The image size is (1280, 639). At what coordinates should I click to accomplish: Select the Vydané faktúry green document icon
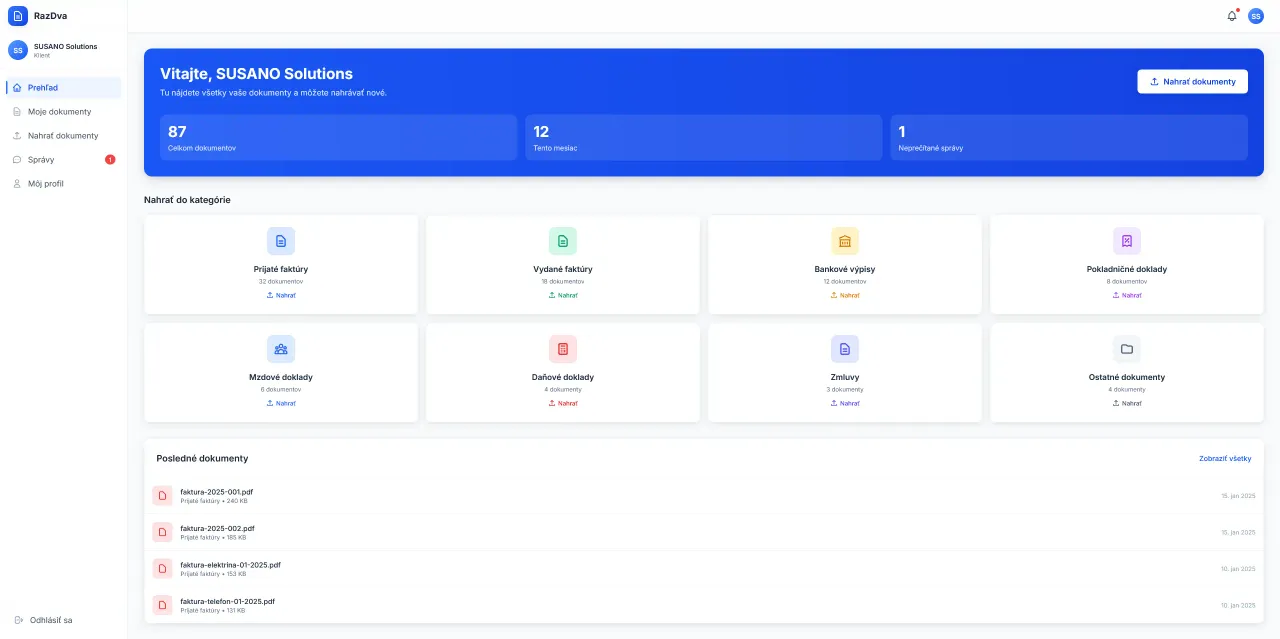click(x=563, y=241)
